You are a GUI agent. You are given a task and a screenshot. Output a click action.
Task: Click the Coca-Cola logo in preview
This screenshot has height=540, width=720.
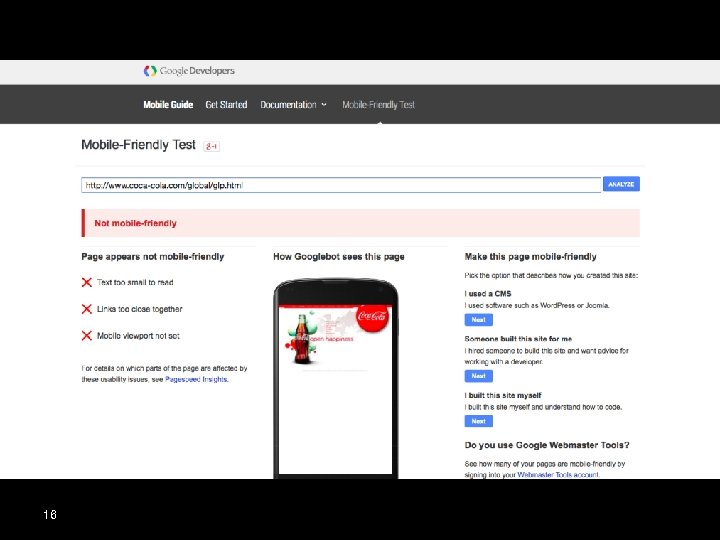(x=372, y=316)
